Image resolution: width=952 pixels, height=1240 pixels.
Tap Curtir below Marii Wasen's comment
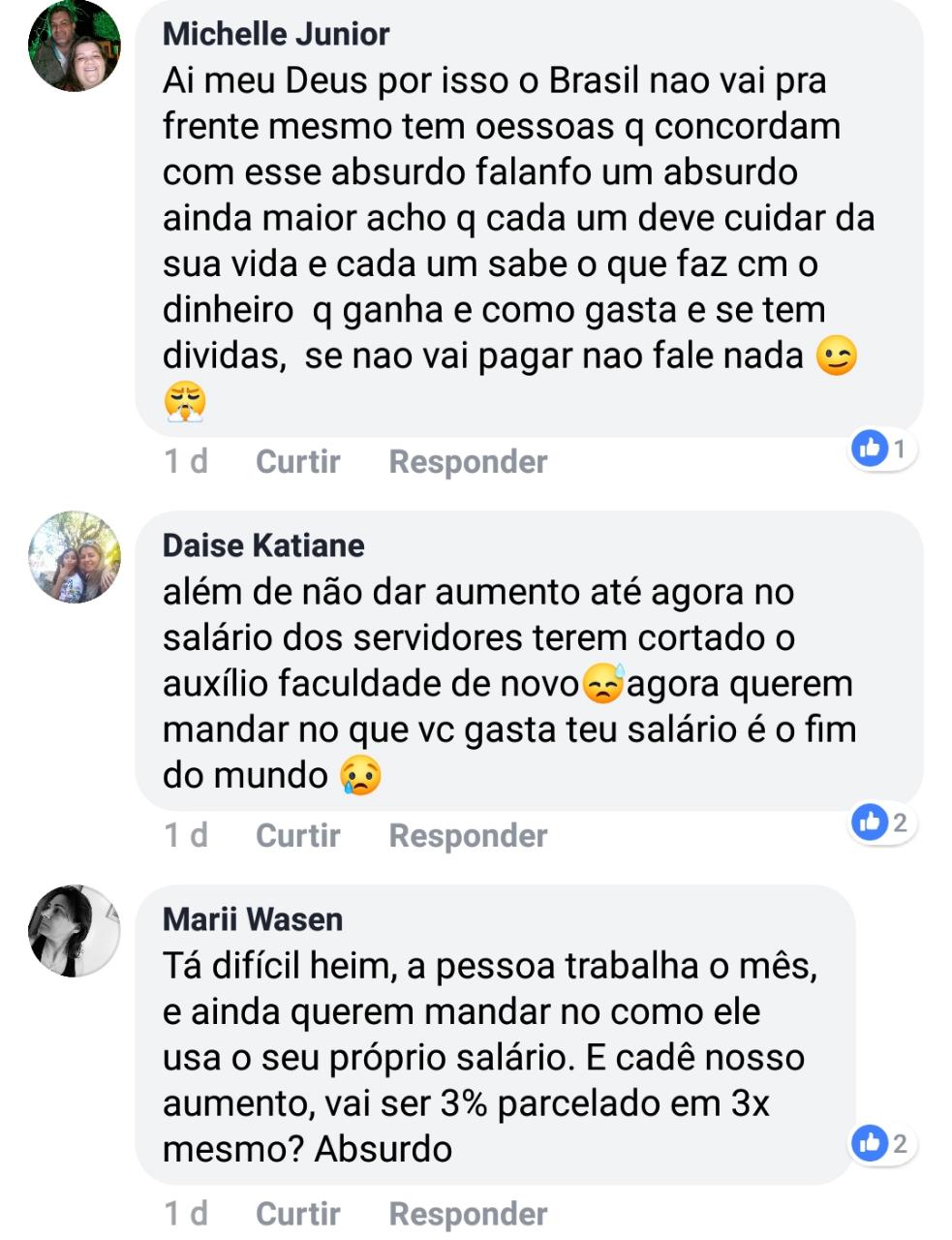pyautogui.click(x=297, y=1213)
